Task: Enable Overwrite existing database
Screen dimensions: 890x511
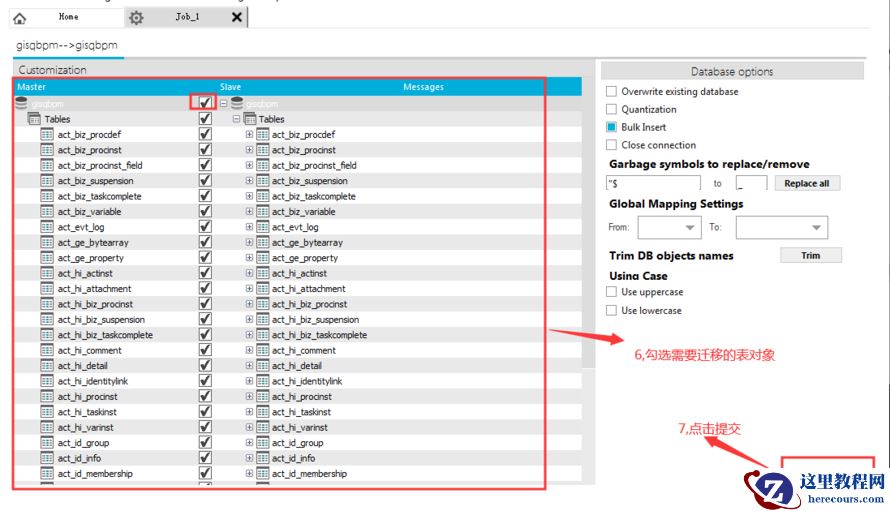Action: pos(611,91)
